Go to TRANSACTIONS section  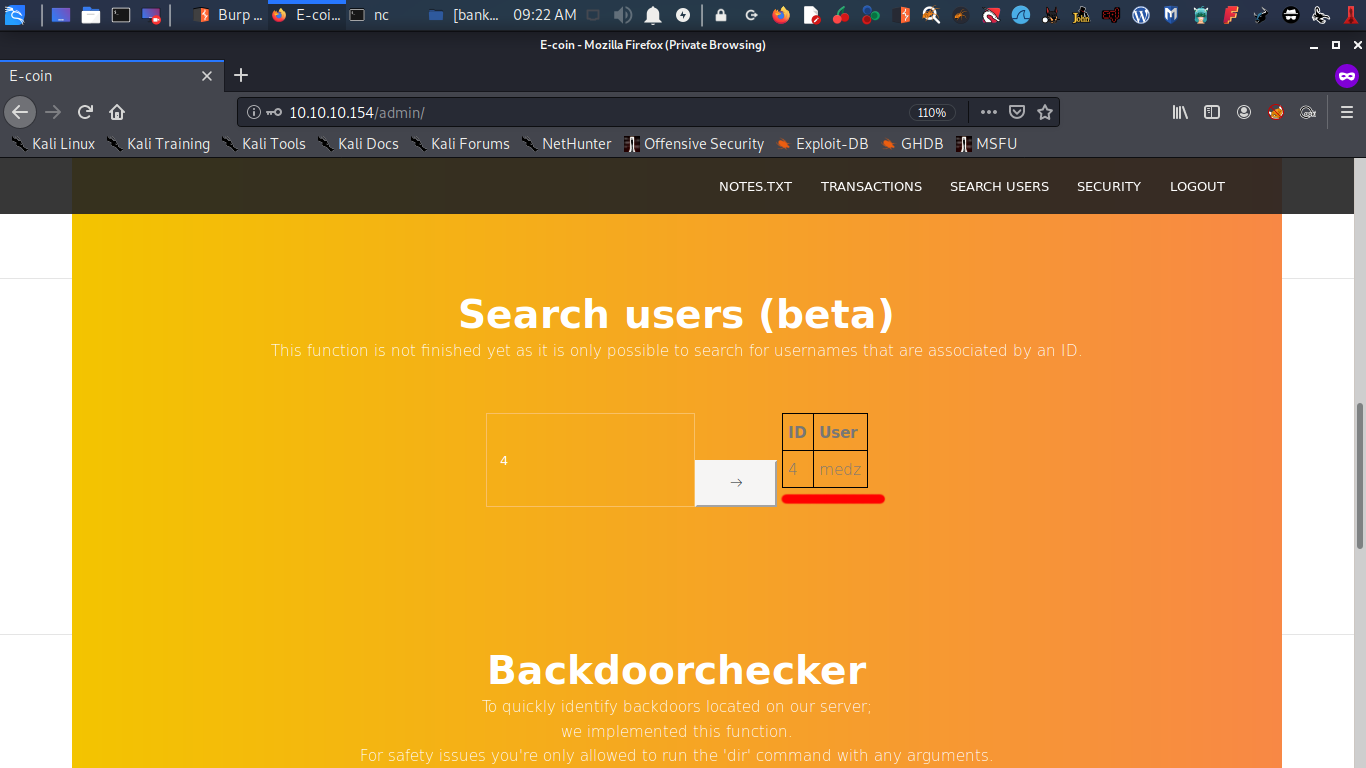tap(871, 186)
